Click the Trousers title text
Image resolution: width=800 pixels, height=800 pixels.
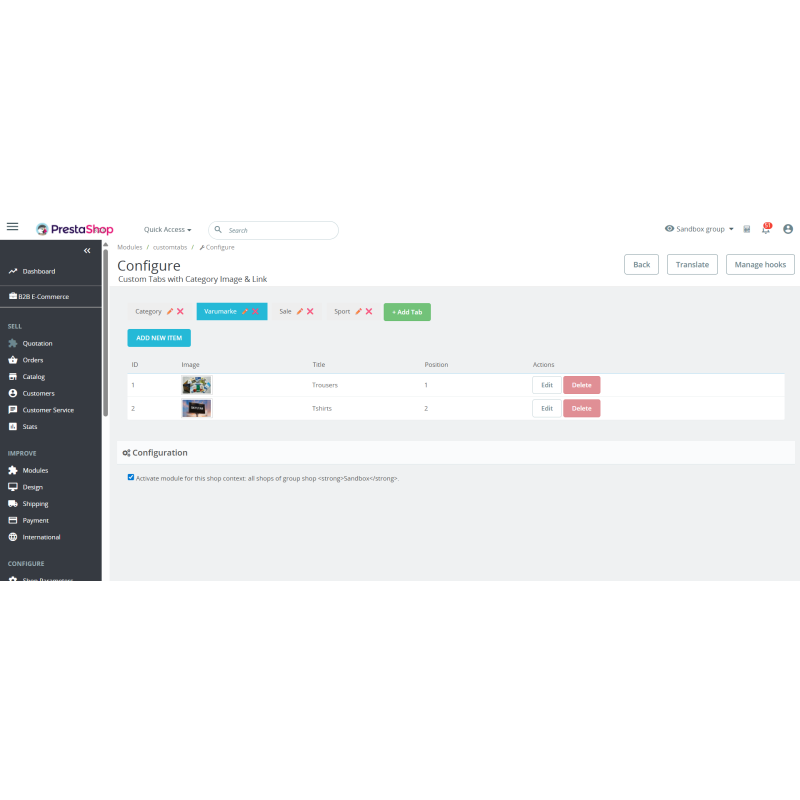pos(325,385)
